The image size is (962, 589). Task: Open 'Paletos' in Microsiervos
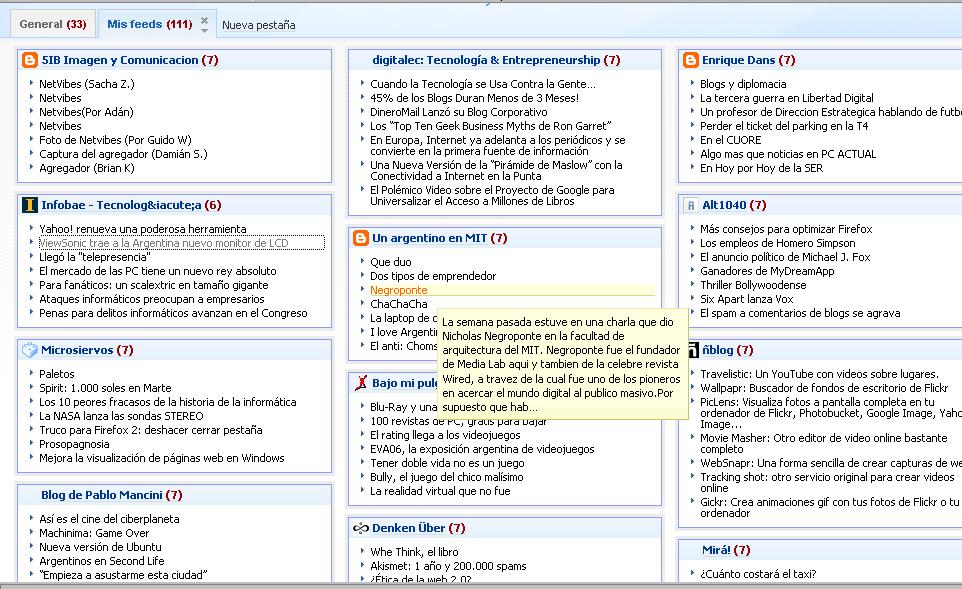tap(56, 374)
